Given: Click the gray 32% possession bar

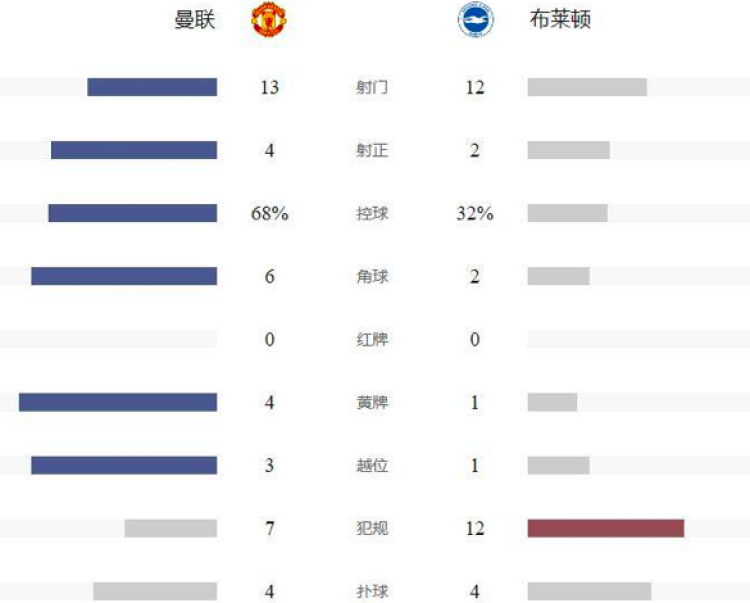Looking at the screenshot, I should (x=568, y=213).
